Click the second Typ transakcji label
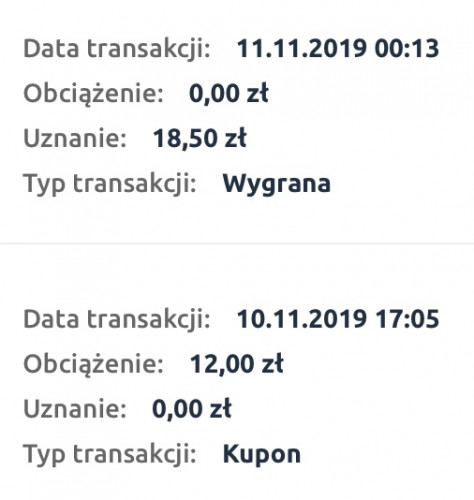 click(x=110, y=455)
